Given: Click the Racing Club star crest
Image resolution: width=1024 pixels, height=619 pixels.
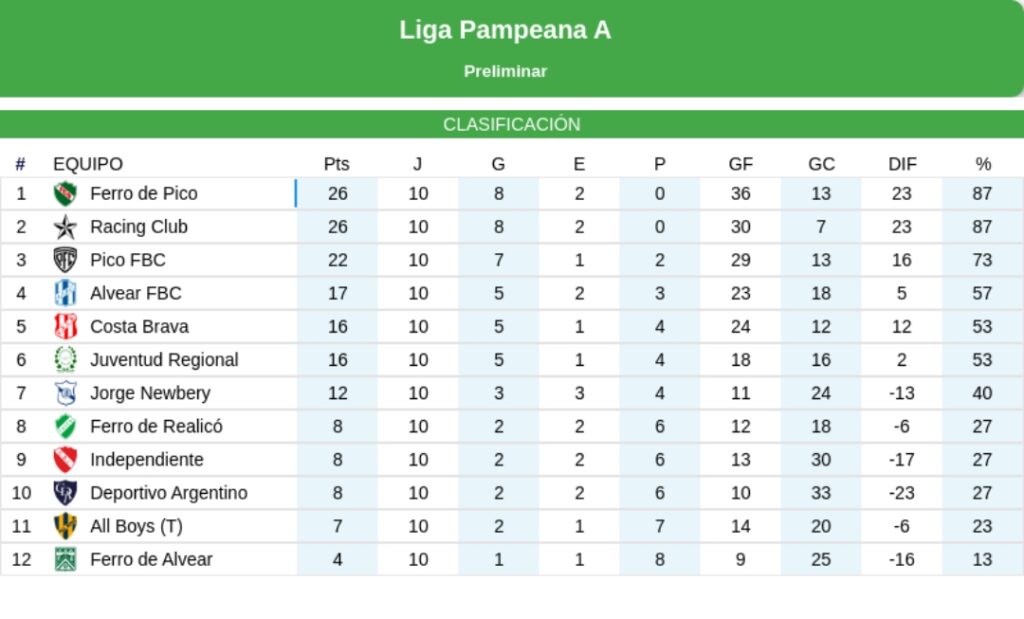Looking at the screenshot, I should click(x=65, y=227).
